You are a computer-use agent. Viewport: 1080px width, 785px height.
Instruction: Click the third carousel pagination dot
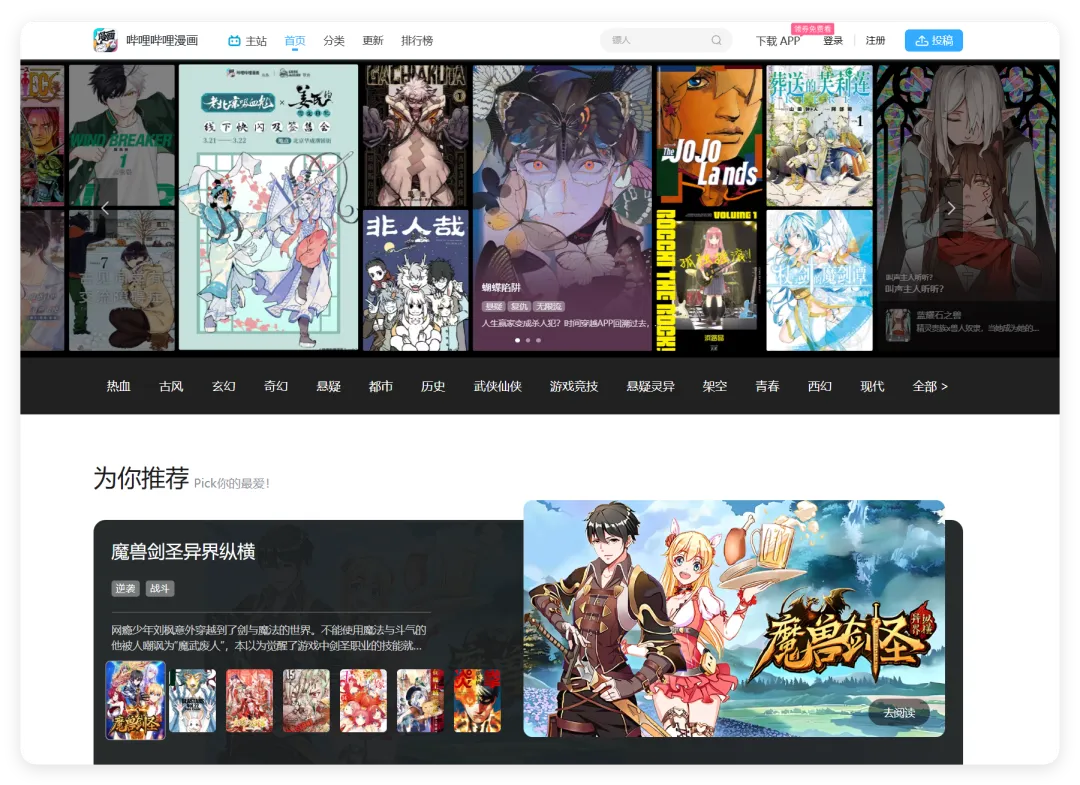coord(538,340)
